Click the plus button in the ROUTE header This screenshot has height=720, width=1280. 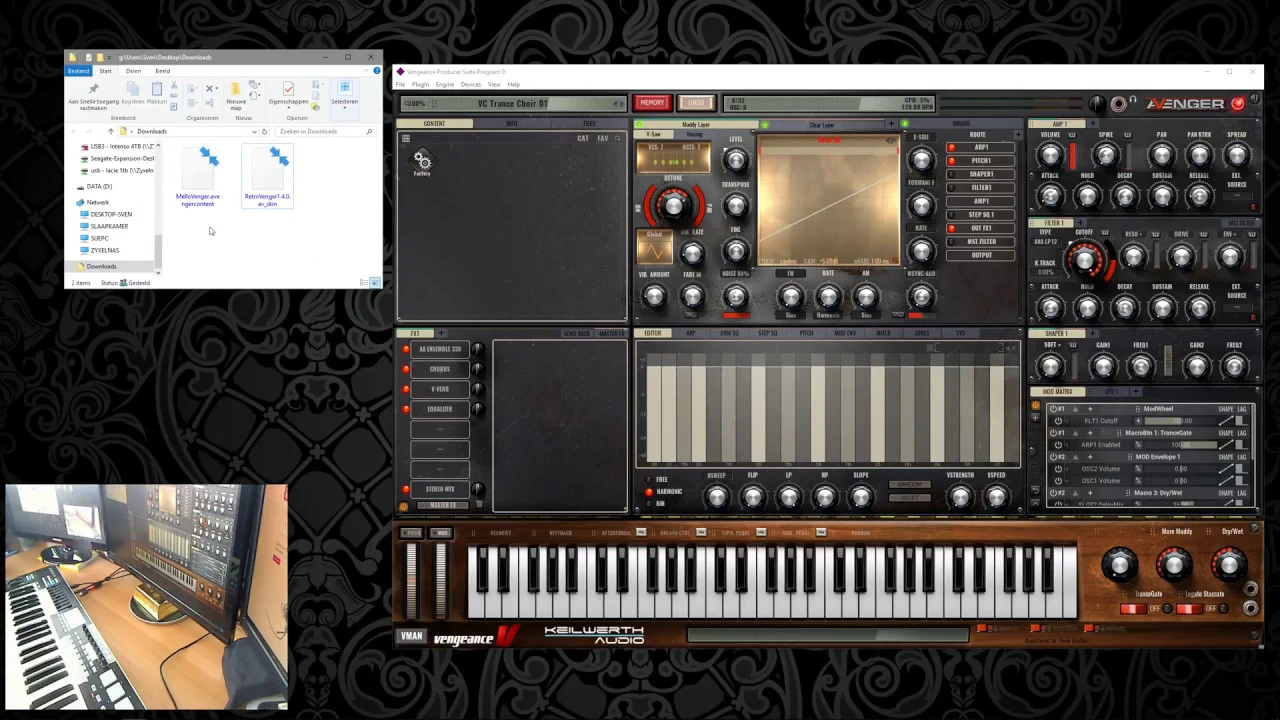pyautogui.click(x=1016, y=135)
